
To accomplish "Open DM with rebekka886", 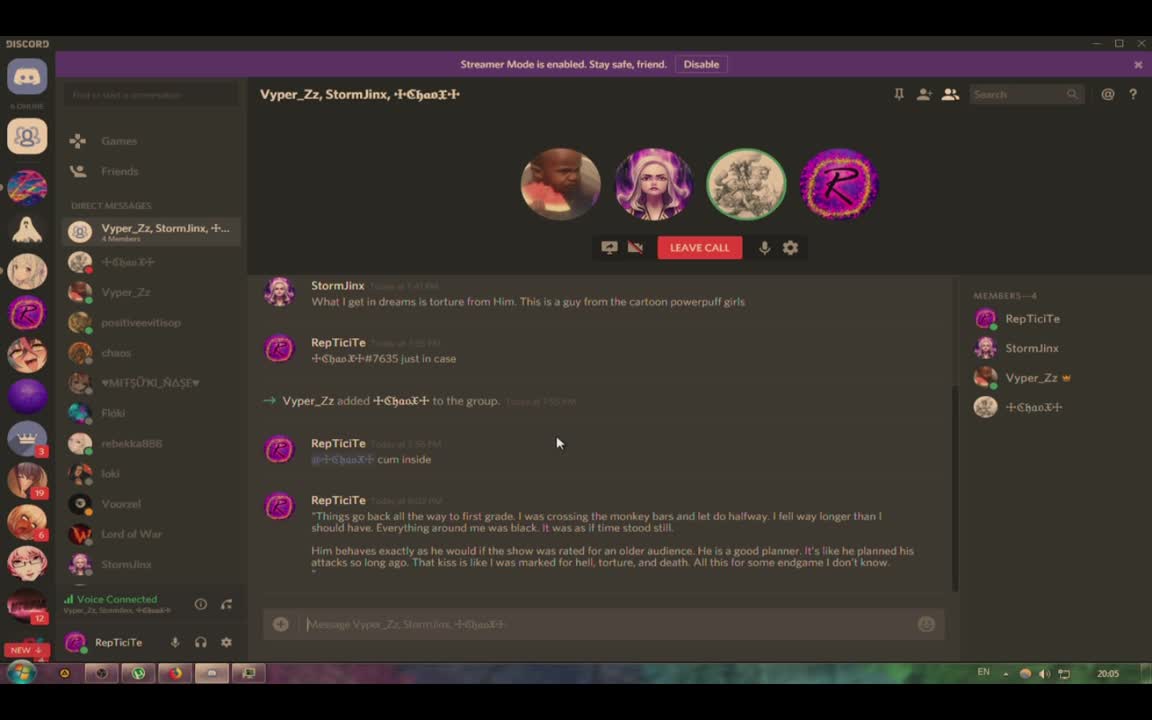I will 151,444.
